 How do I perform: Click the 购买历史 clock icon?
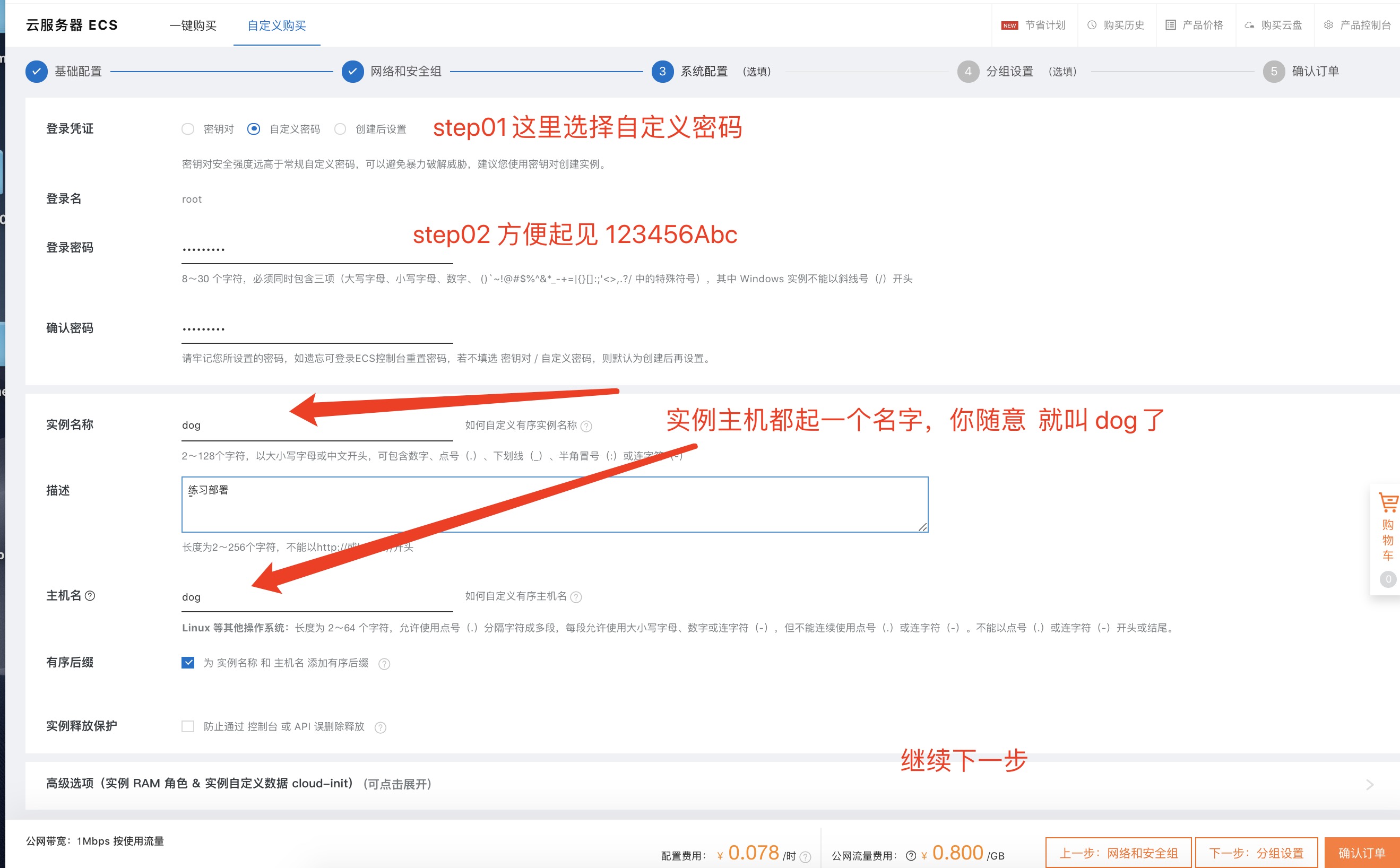pyautogui.click(x=1092, y=25)
